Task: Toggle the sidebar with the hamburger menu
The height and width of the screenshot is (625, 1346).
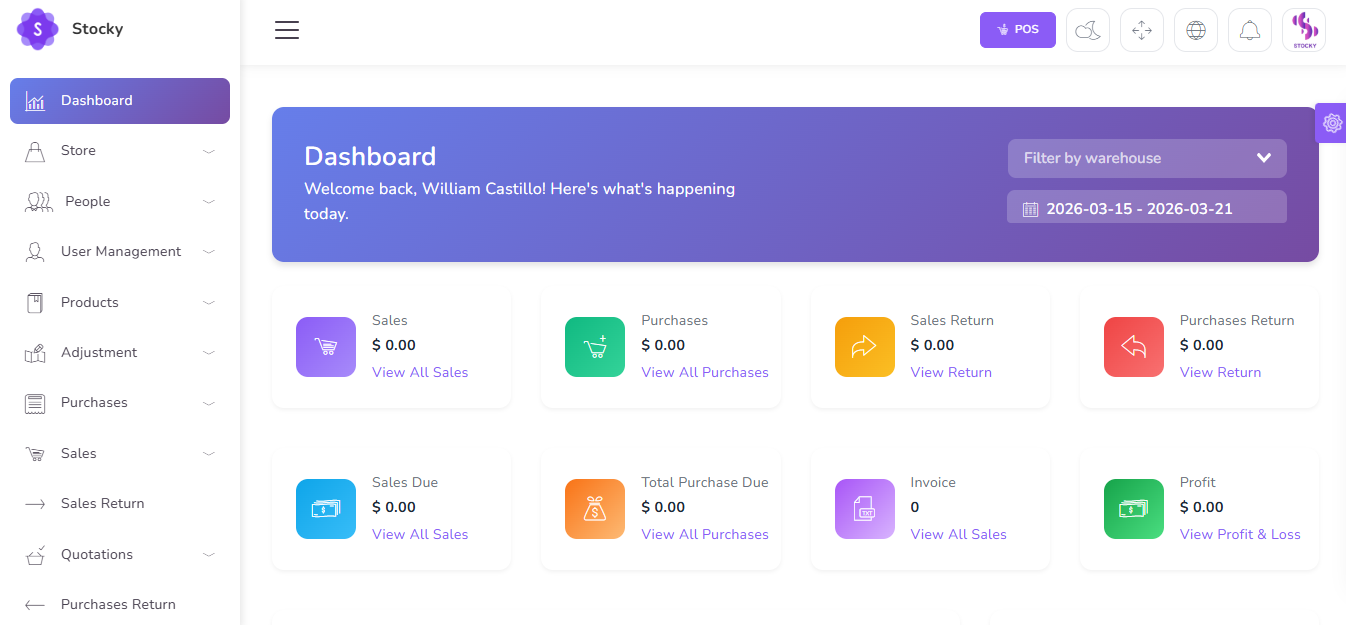Action: click(287, 30)
